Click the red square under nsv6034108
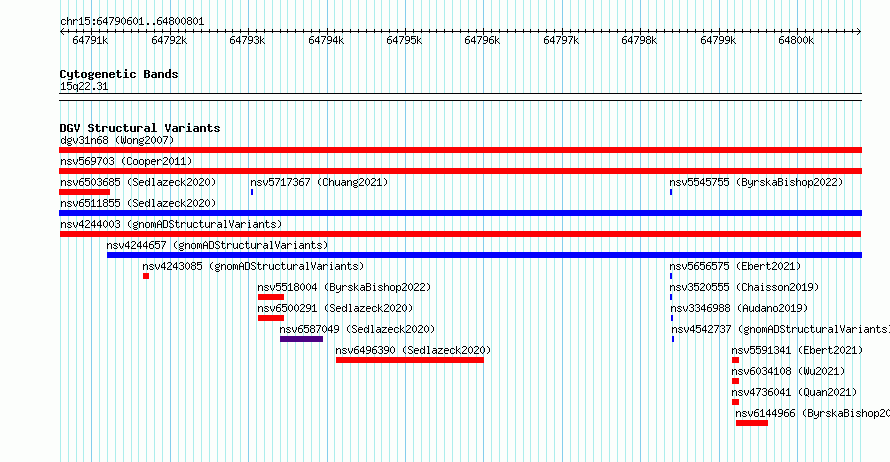Screen dimensions: 890x462 coord(736,381)
